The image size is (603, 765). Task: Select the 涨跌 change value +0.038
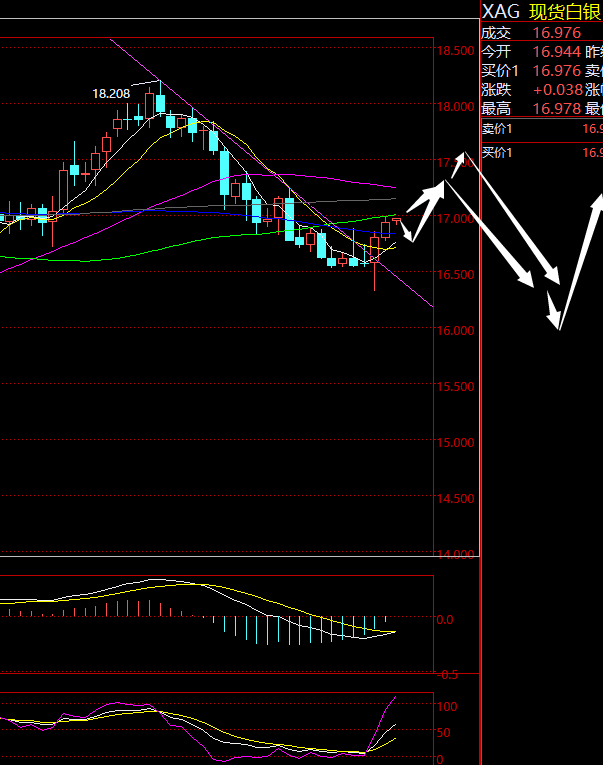(x=556, y=90)
